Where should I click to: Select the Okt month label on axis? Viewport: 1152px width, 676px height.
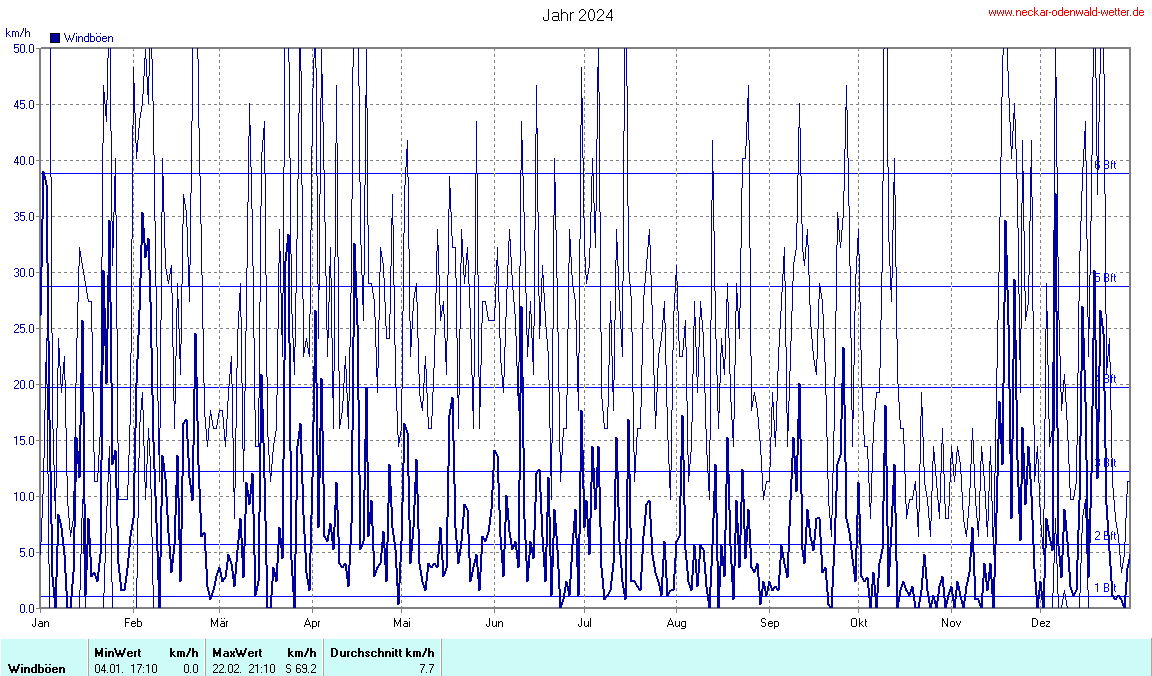point(858,623)
